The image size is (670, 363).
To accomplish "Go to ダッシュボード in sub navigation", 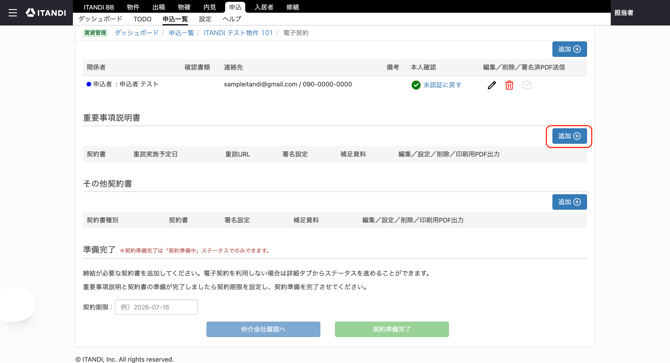I will 100,19.
